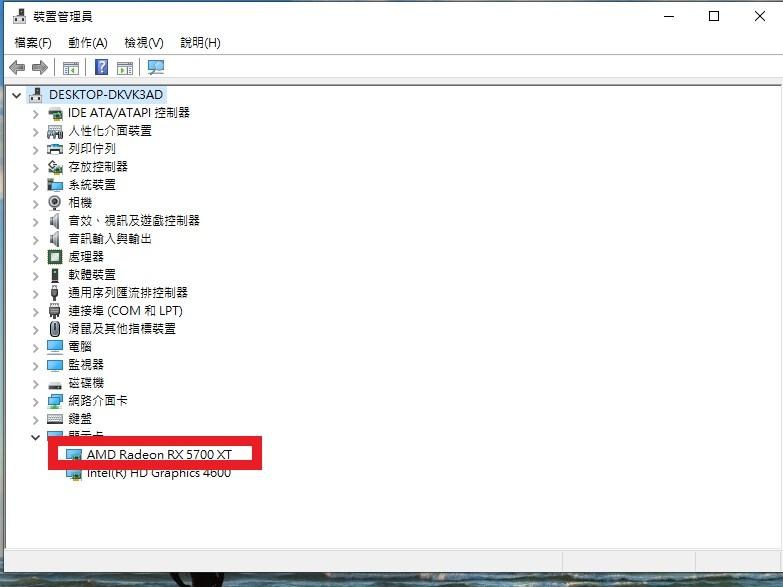Click the Forward arrow toolbar icon
The image size is (783, 587).
[x=39, y=67]
